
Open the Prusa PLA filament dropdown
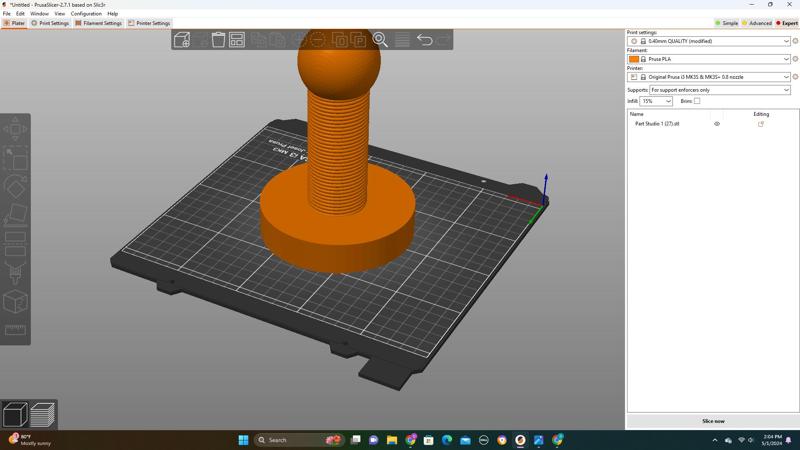pyautogui.click(x=708, y=59)
